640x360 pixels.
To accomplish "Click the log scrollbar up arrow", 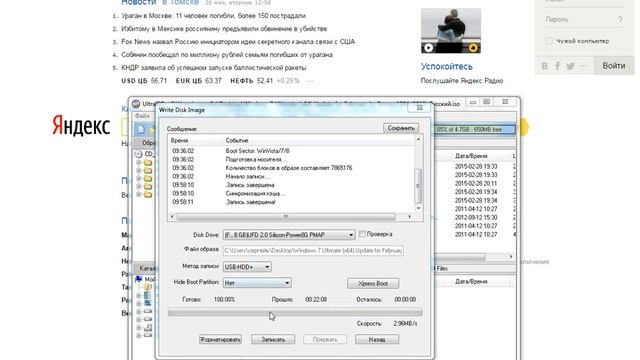I will [x=418, y=140].
